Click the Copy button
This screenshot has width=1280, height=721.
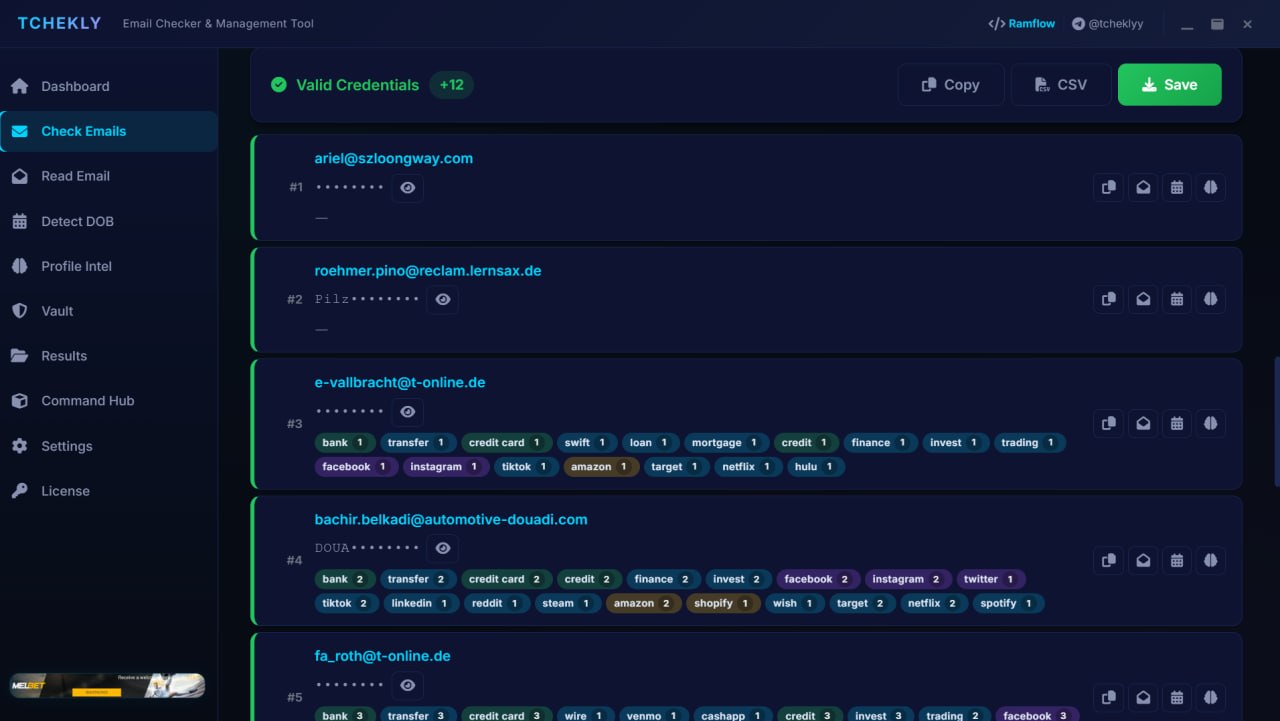point(951,85)
